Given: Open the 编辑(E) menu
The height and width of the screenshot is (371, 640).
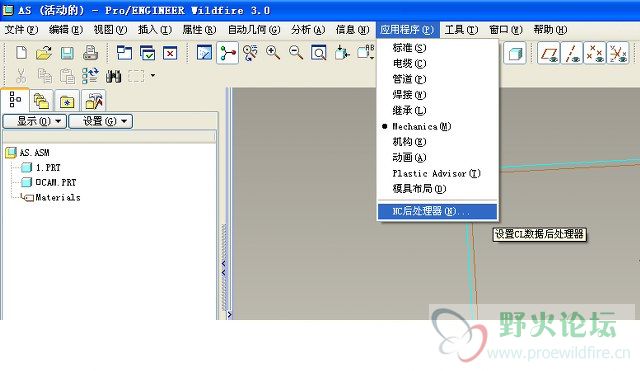Looking at the screenshot, I should tap(66, 30).
